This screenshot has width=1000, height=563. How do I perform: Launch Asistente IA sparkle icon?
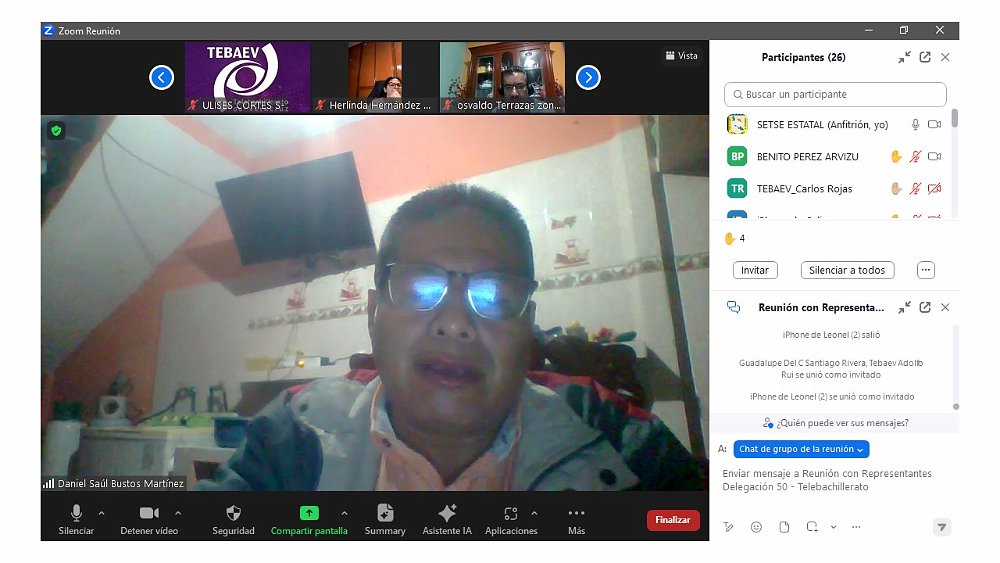point(447,513)
